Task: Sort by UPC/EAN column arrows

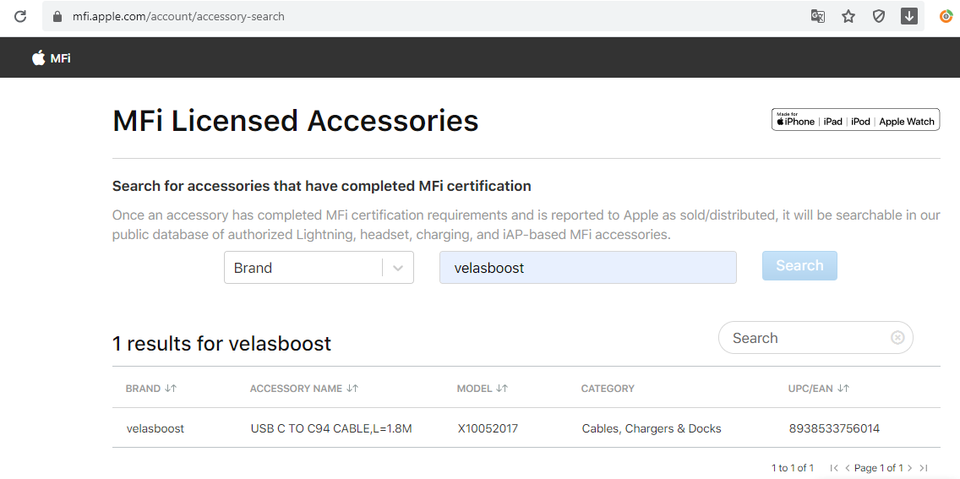Action: point(843,388)
